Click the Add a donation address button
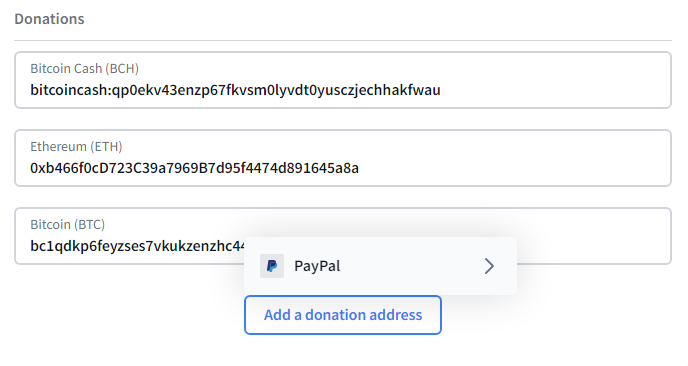Viewport: 688px width, 366px height. [343, 315]
